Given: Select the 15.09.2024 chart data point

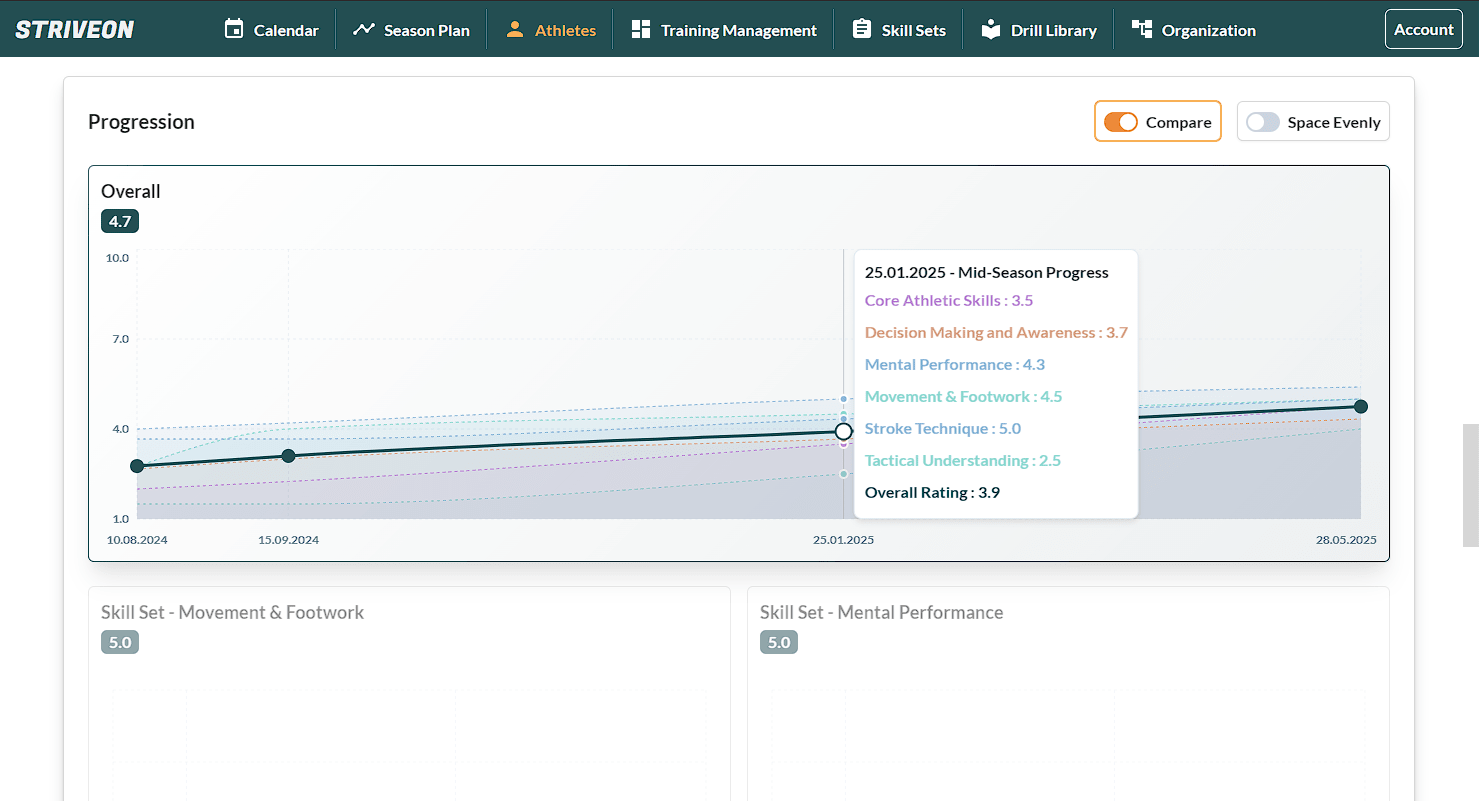Looking at the screenshot, I should pos(288,456).
